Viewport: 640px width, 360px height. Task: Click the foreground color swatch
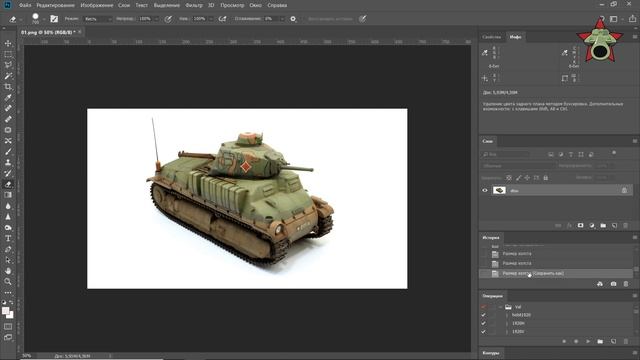pos(5,311)
